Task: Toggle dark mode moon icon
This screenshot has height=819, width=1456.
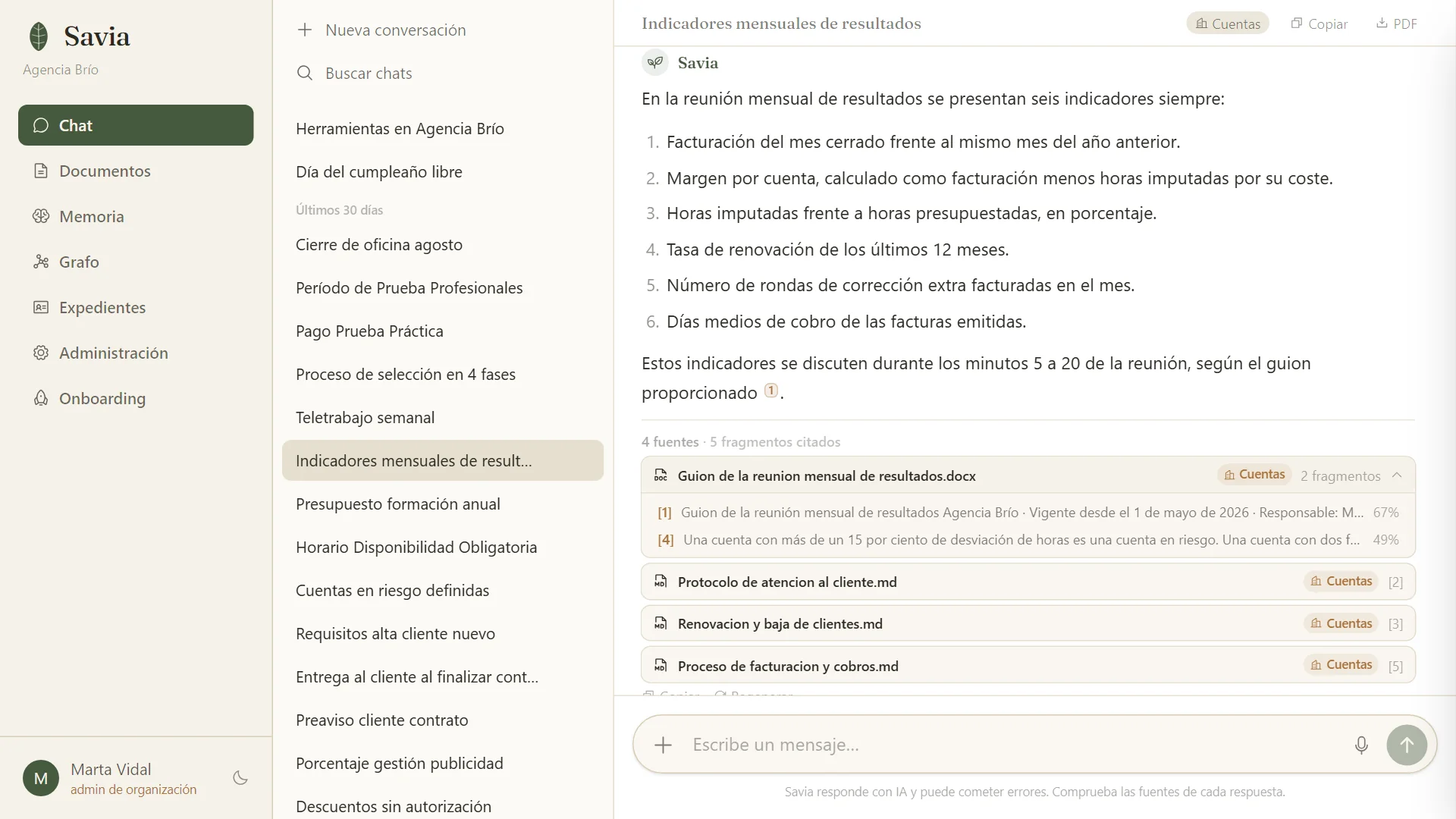Action: click(x=240, y=778)
